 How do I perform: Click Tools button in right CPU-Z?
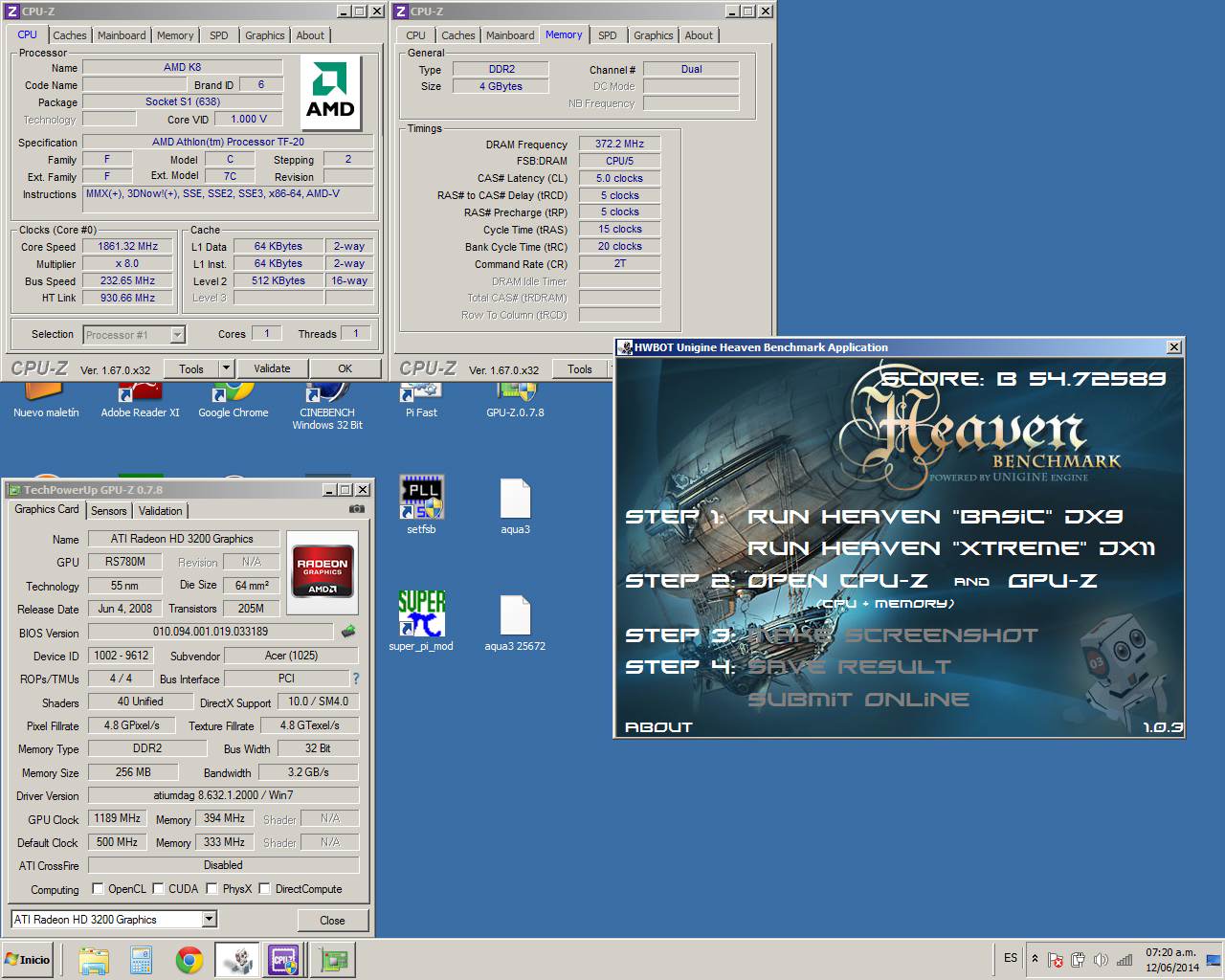tap(579, 368)
